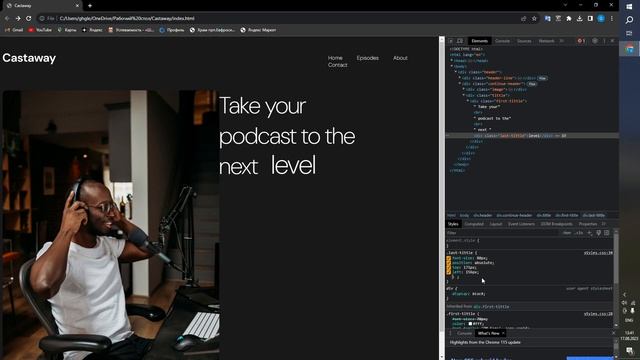This screenshot has height=360, width=640.
Task: Click the About navigation link
Action: (x=400, y=58)
